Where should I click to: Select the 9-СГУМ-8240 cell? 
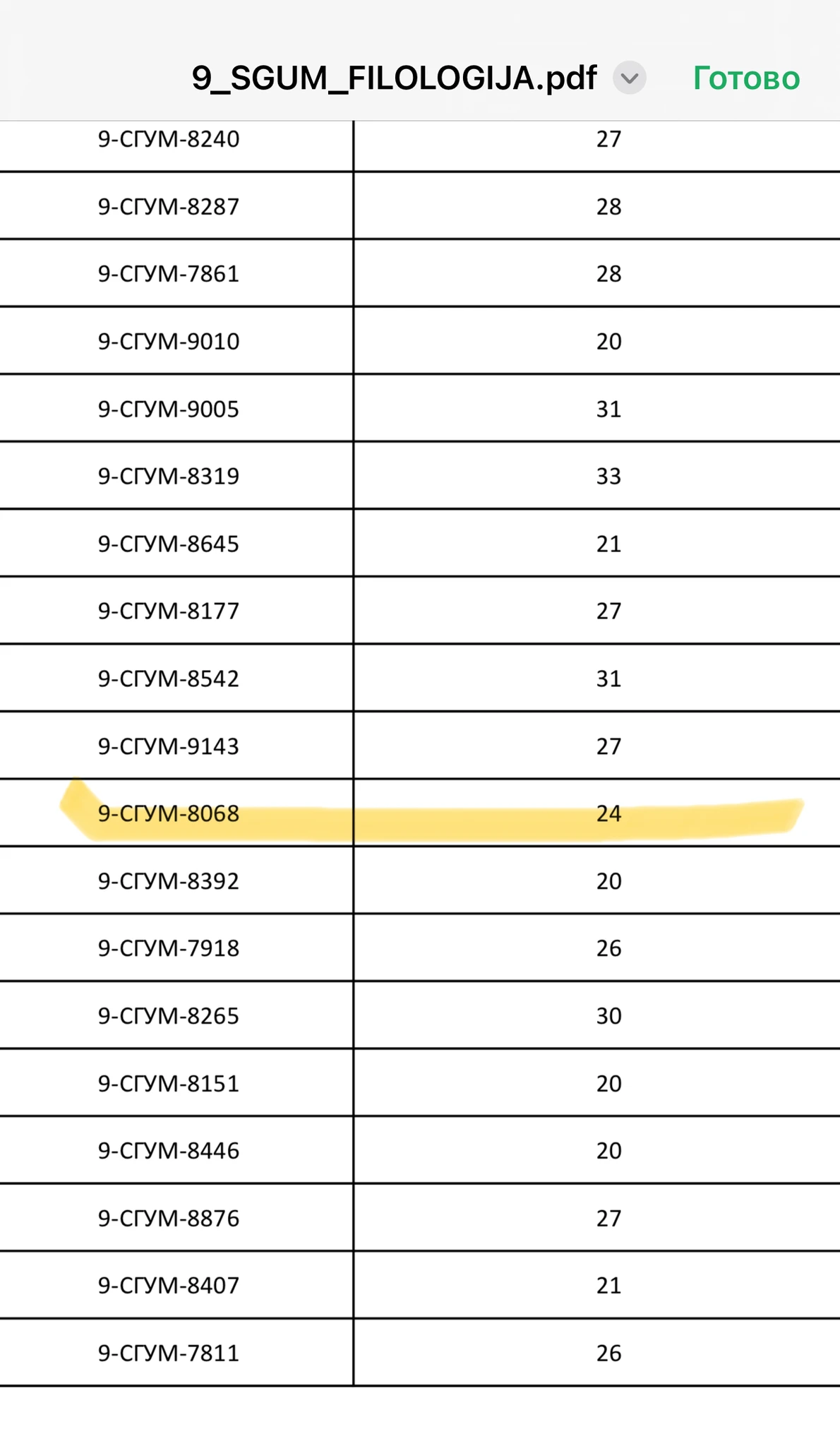tap(169, 139)
